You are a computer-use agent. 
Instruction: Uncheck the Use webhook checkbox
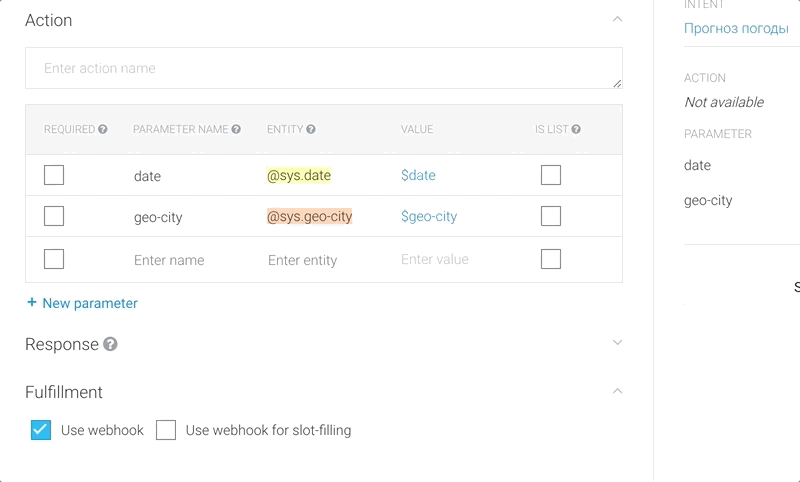click(41, 430)
